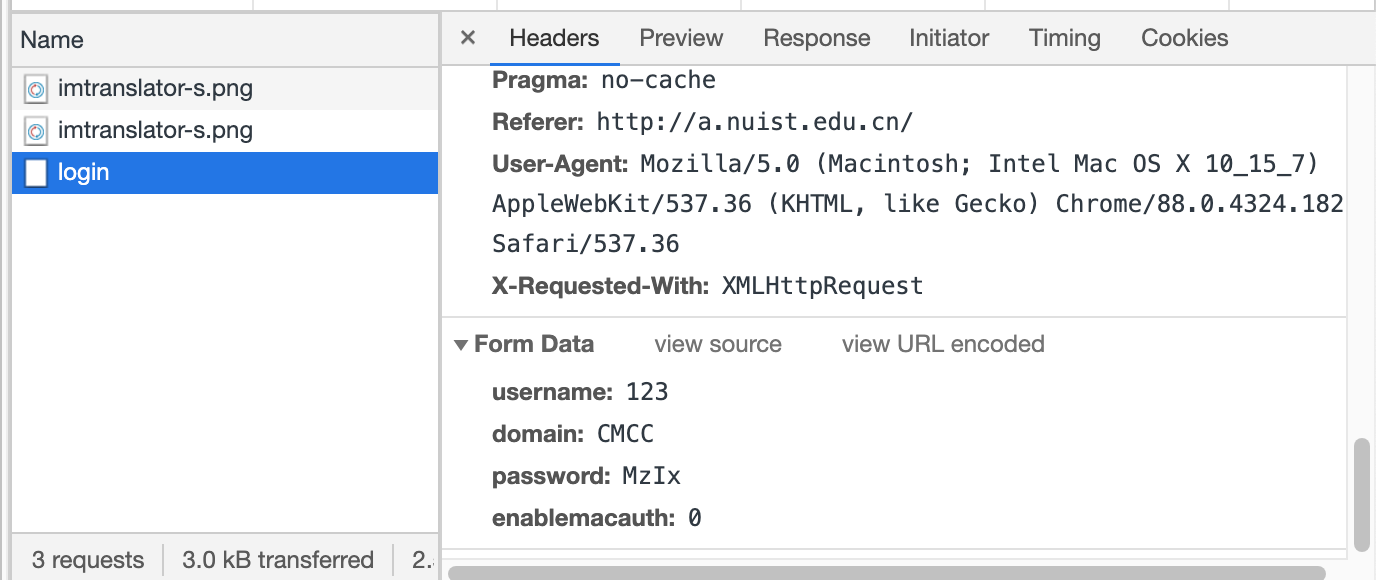Click the horizontal scrollbar under Headers pane
The height and width of the screenshot is (580, 1376).
[887, 573]
